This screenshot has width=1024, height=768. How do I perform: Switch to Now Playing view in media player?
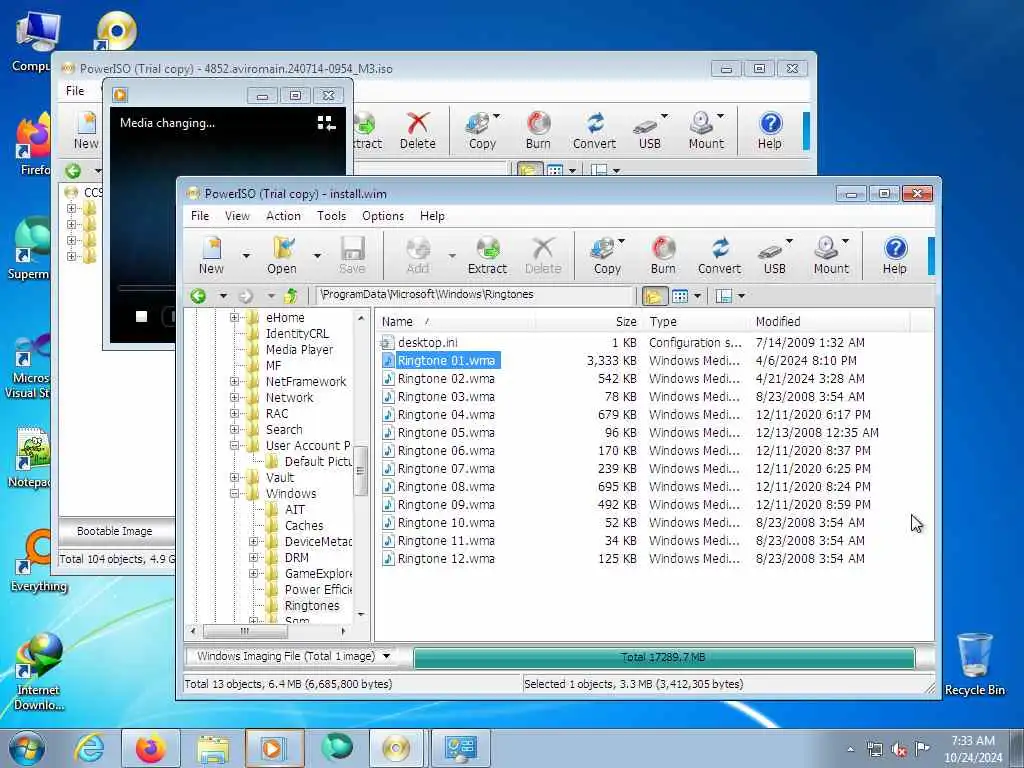tap(326, 123)
